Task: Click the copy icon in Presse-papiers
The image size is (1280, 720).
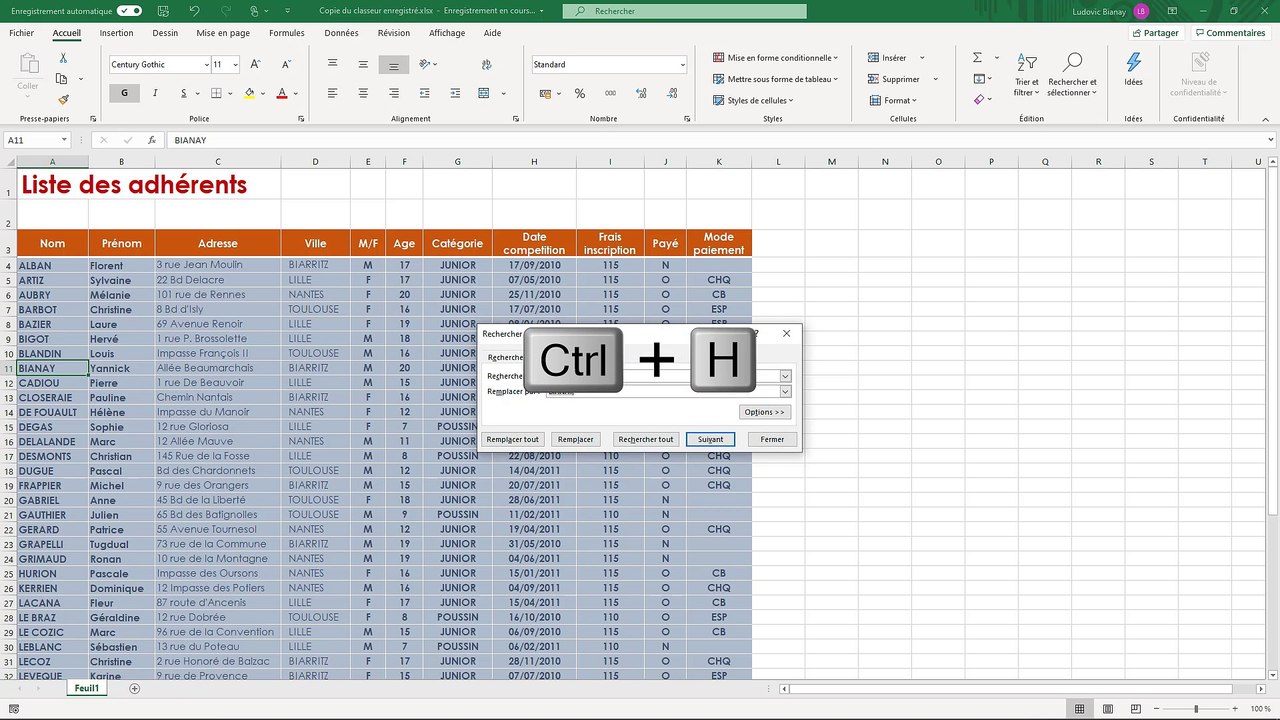Action: pos(62,79)
